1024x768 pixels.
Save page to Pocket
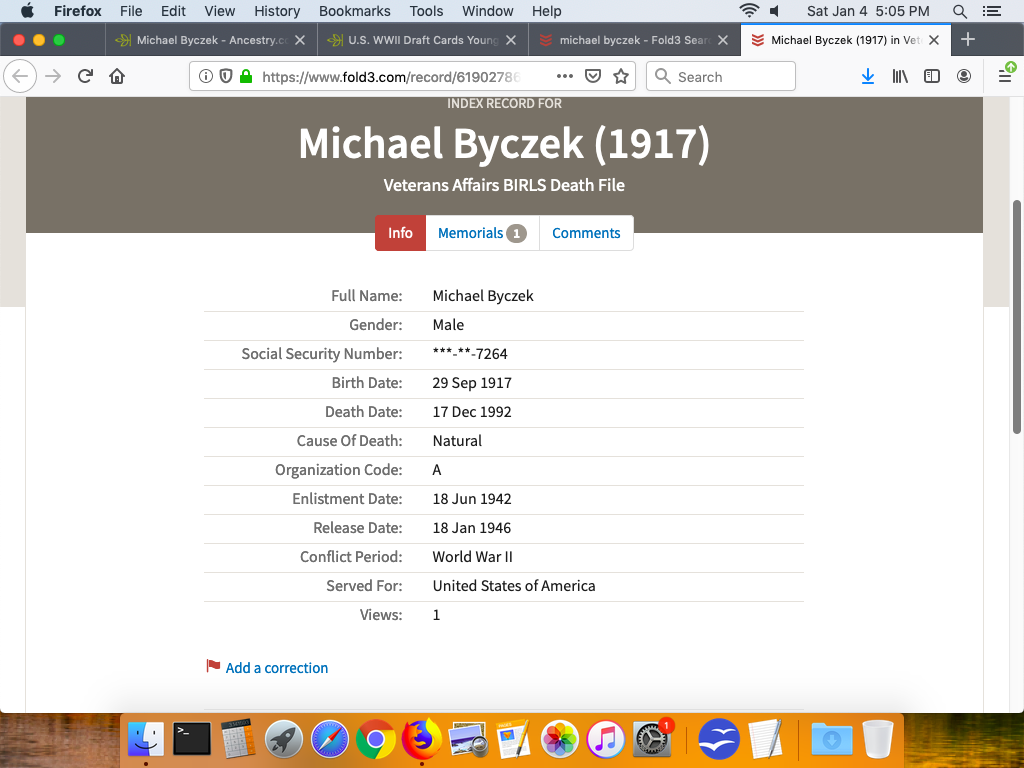click(x=593, y=77)
